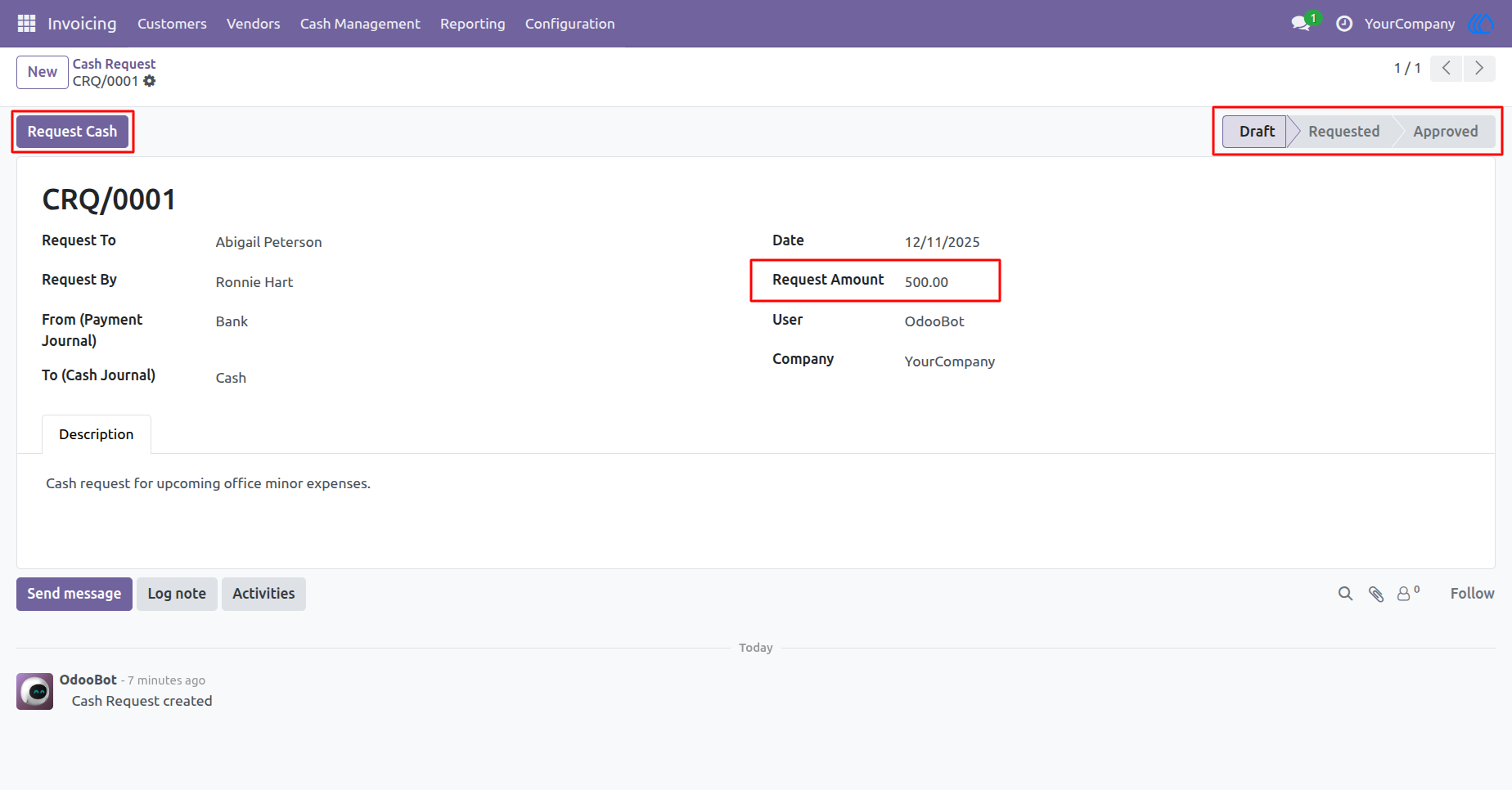The image size is (1512, 790).
Task: Open the user avatar menu
Action: (1481, 24)
